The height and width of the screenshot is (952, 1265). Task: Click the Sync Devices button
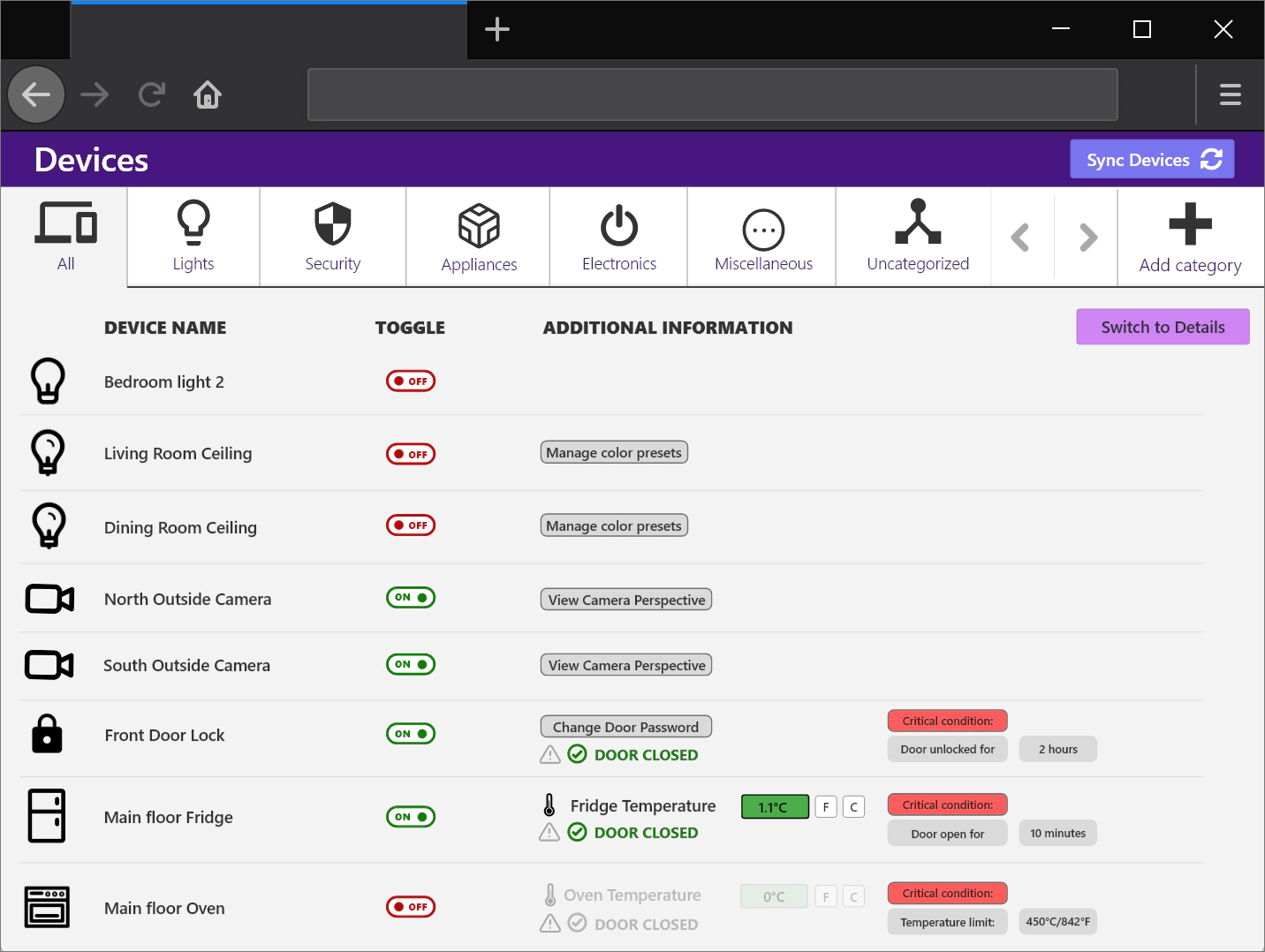tap(1152, 160)
